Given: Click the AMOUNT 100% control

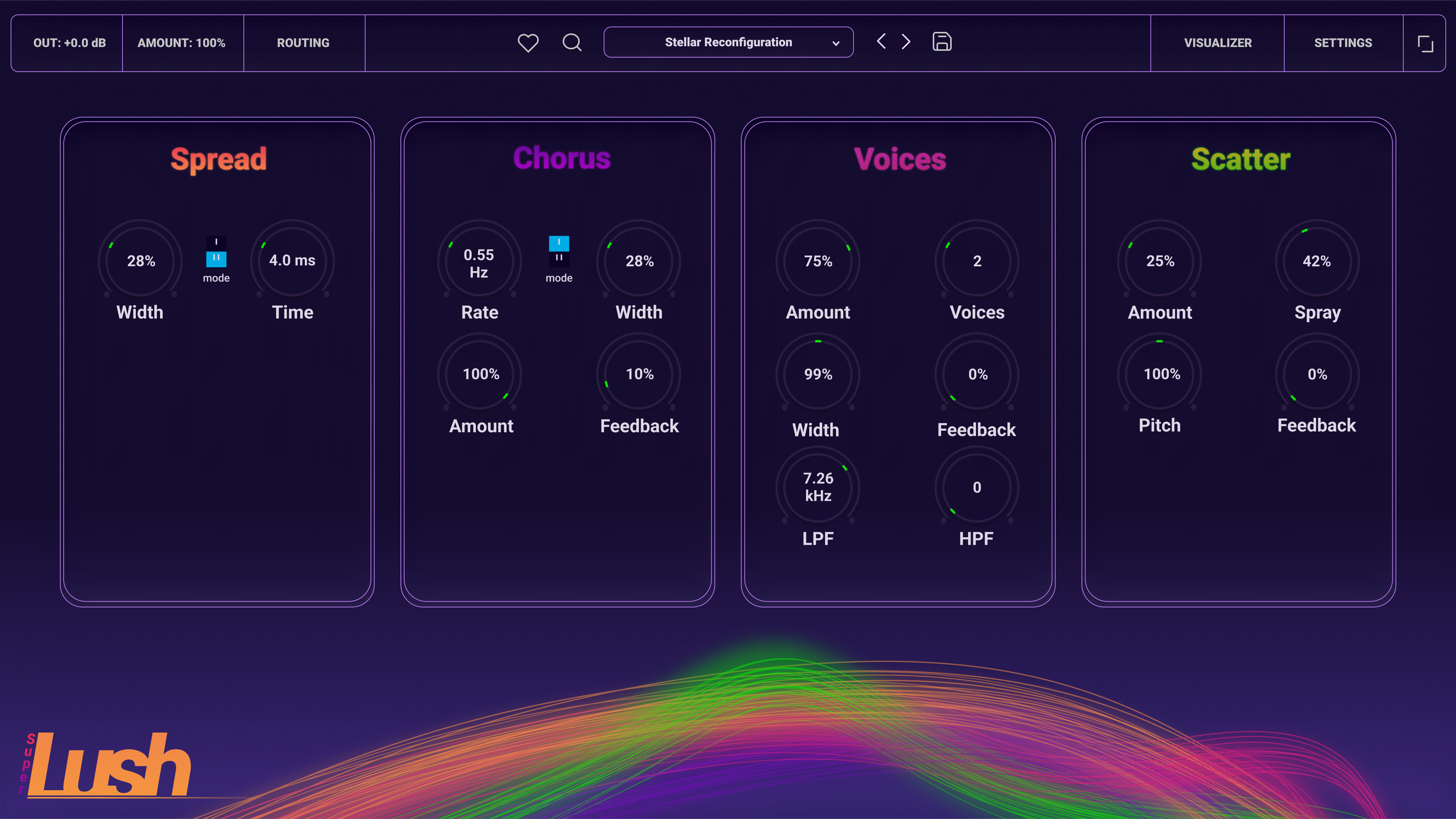Looking at the screenshot, I should (x=182, y=43).
